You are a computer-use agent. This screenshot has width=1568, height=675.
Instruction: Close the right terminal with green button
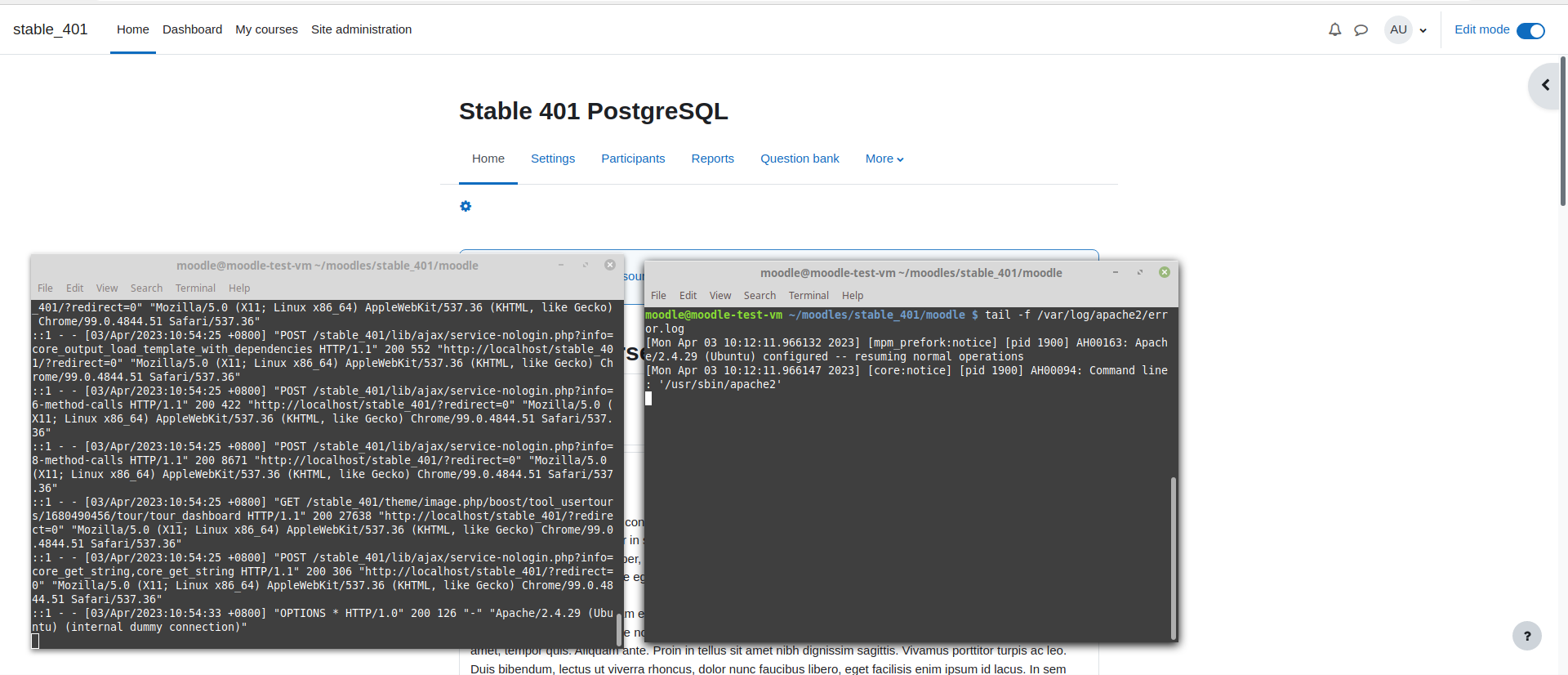(x=1165, y=272)
